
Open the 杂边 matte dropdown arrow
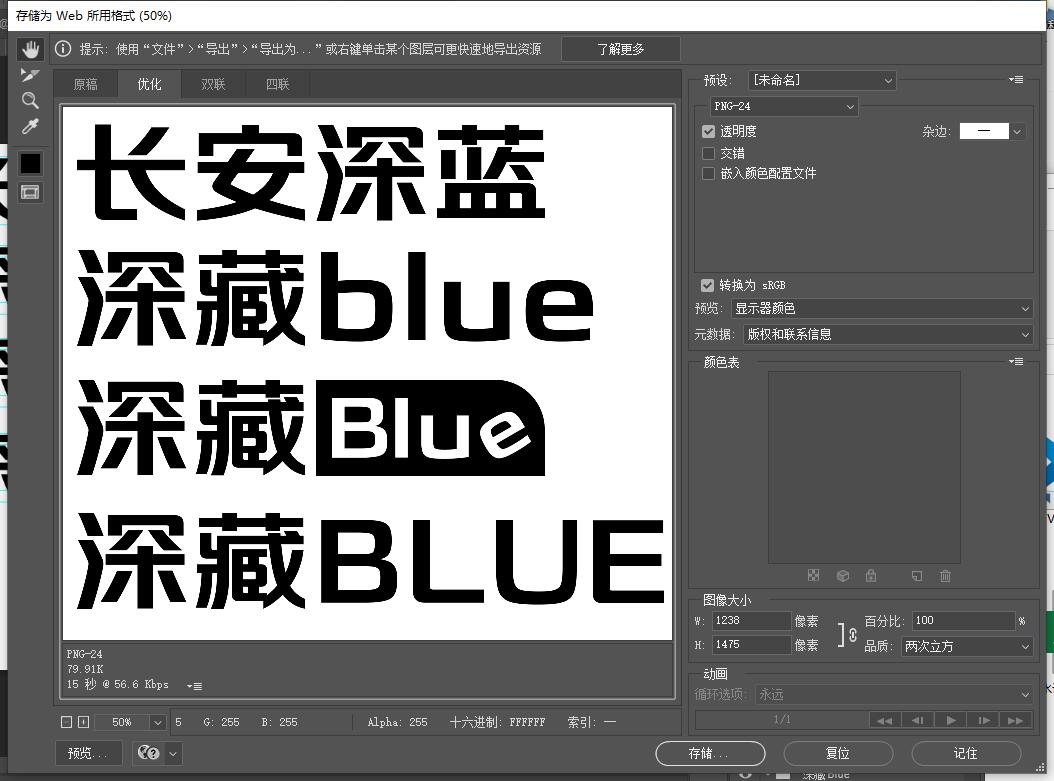1017,132
